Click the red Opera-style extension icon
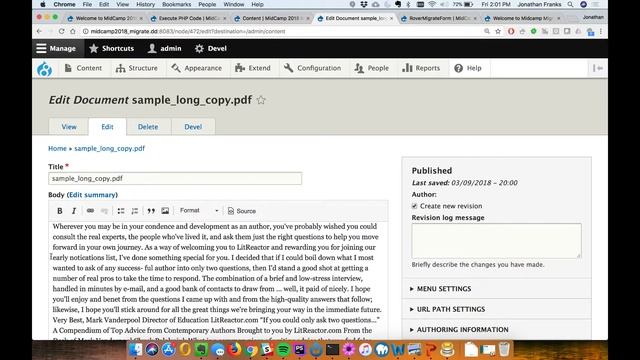640x360 pixels. coord(511,31)
